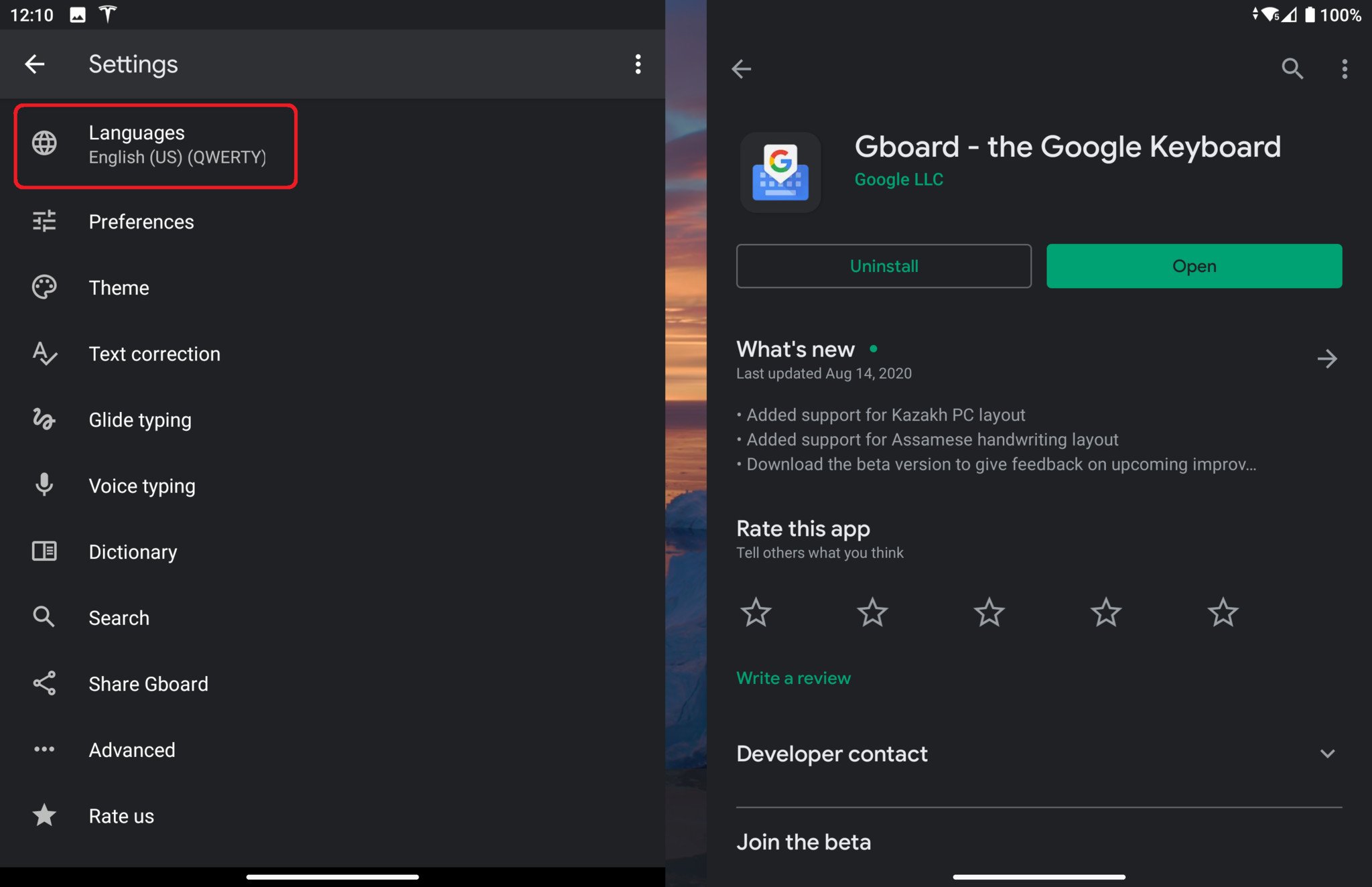This screenshot has width=1372, height=887.
Task: Expand the Developer contact section
Action: [x=1326, y=754]
